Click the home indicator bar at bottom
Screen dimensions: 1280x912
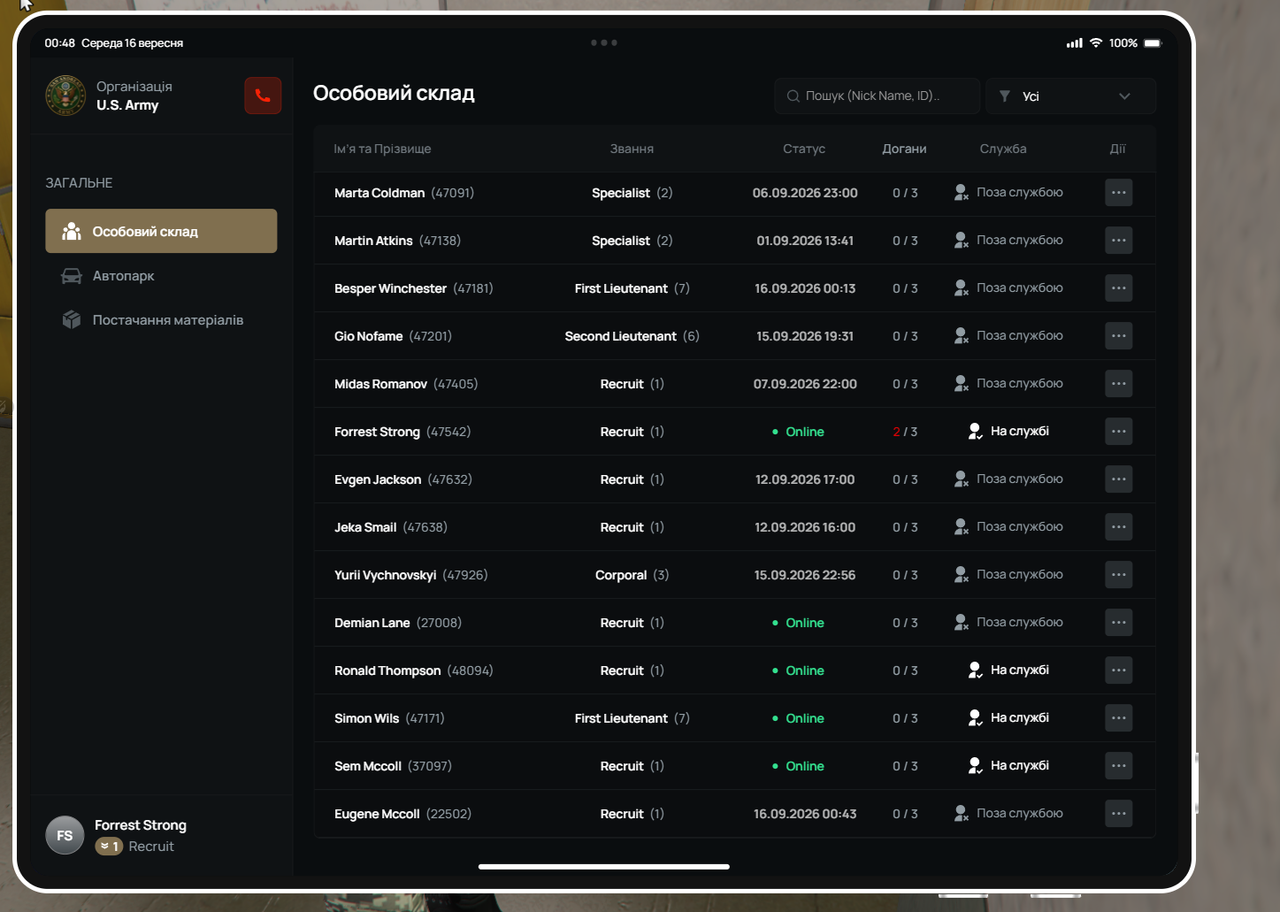pyautogui.click(x=604, y=867)
